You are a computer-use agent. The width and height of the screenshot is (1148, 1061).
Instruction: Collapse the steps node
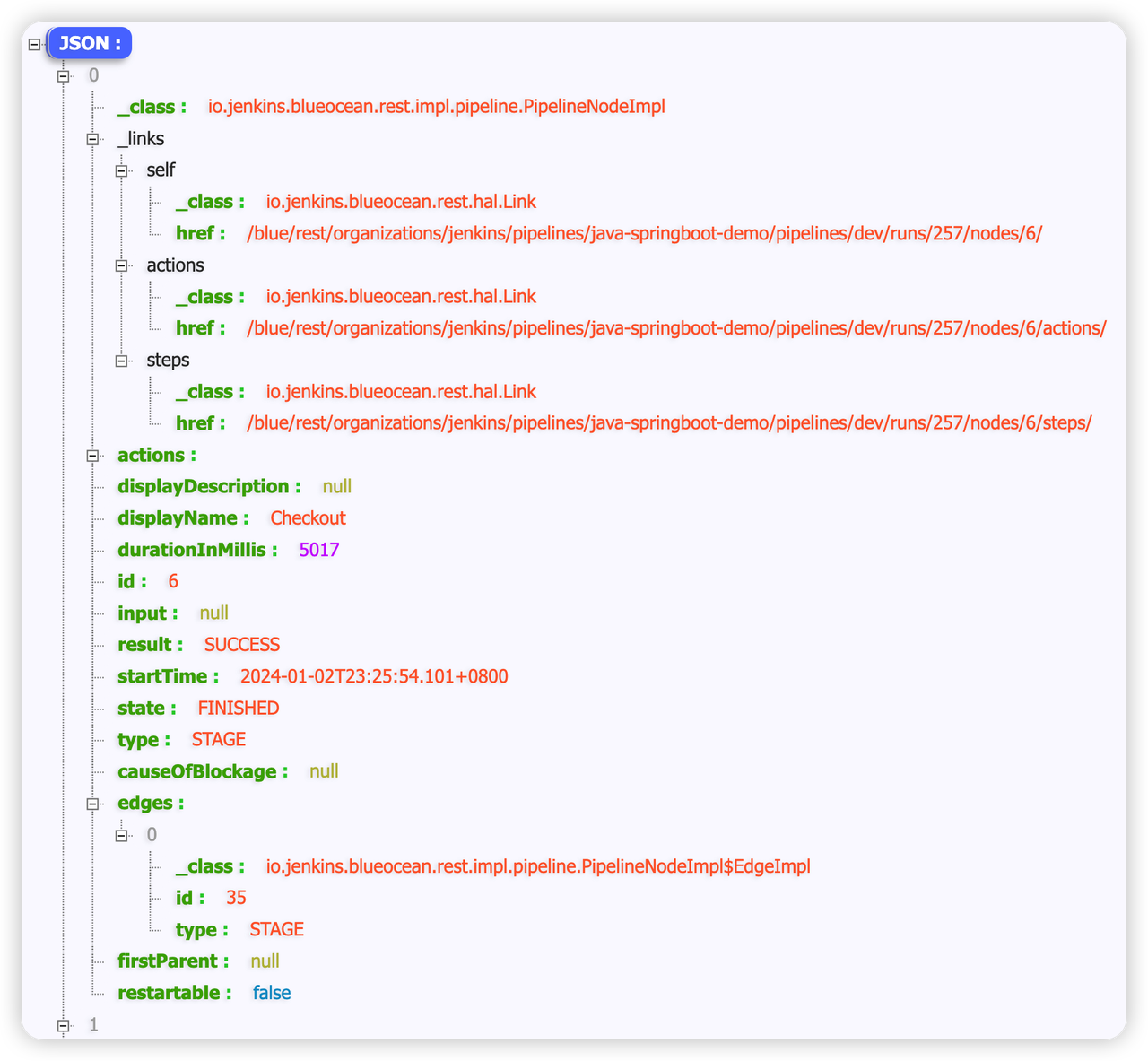click(121, 361)
